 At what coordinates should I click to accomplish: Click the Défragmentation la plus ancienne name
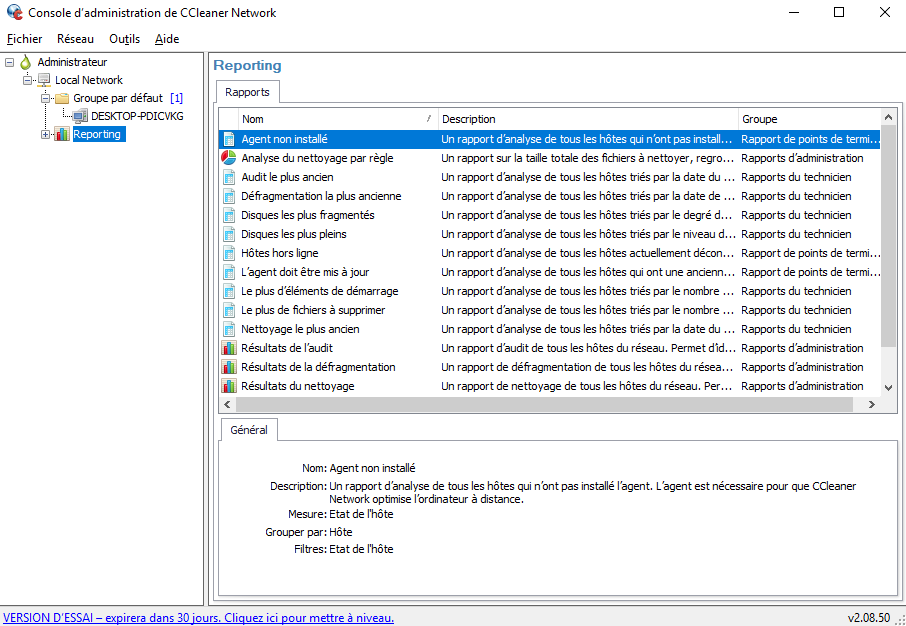[x=321, y=196]
